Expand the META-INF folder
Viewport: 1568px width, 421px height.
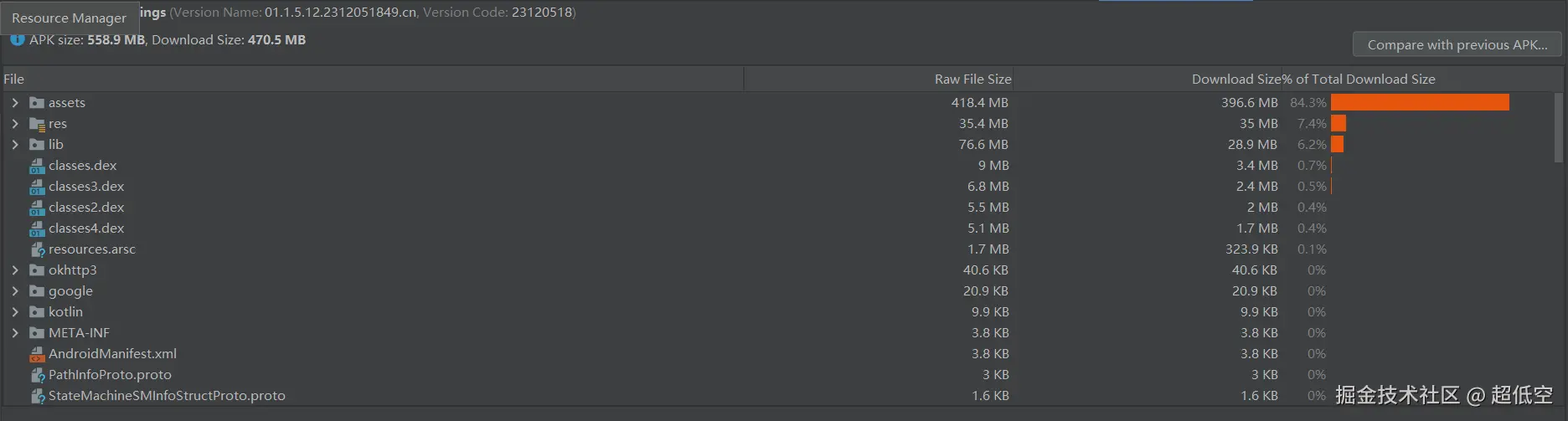tap(15, 333)
